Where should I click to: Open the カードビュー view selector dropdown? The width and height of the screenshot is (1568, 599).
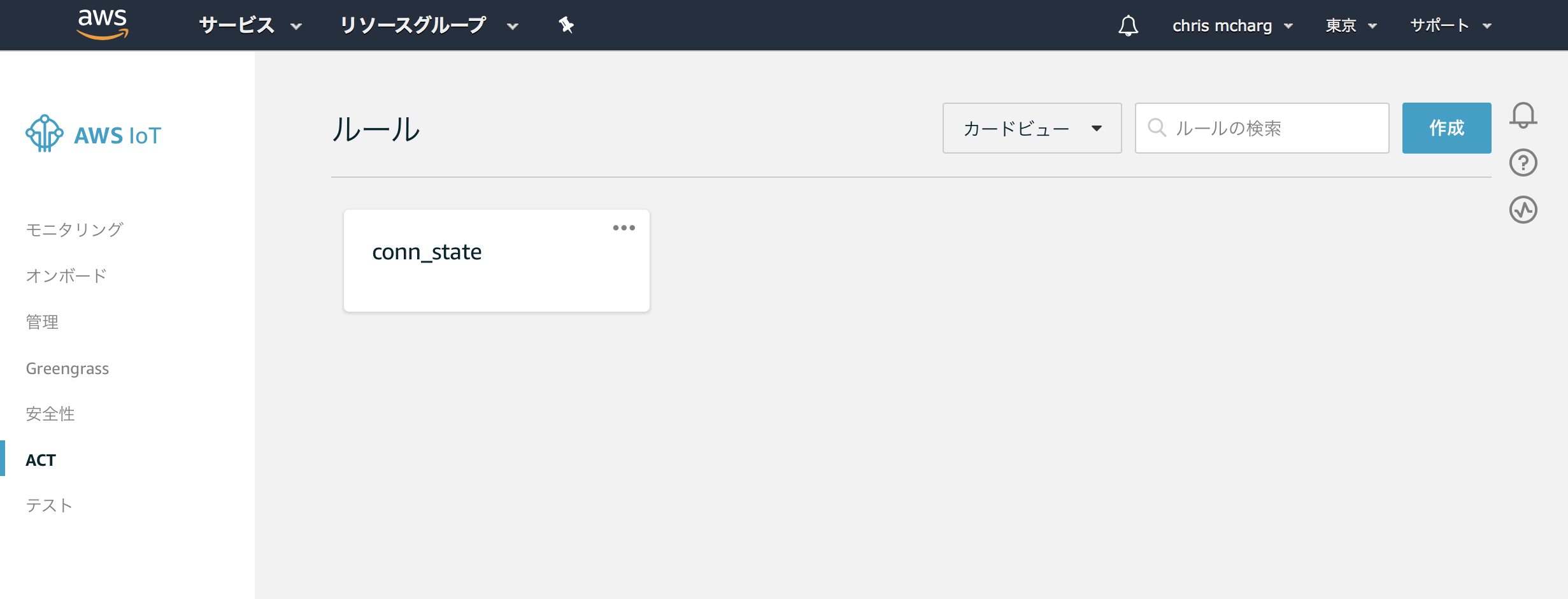[1032, 128]
